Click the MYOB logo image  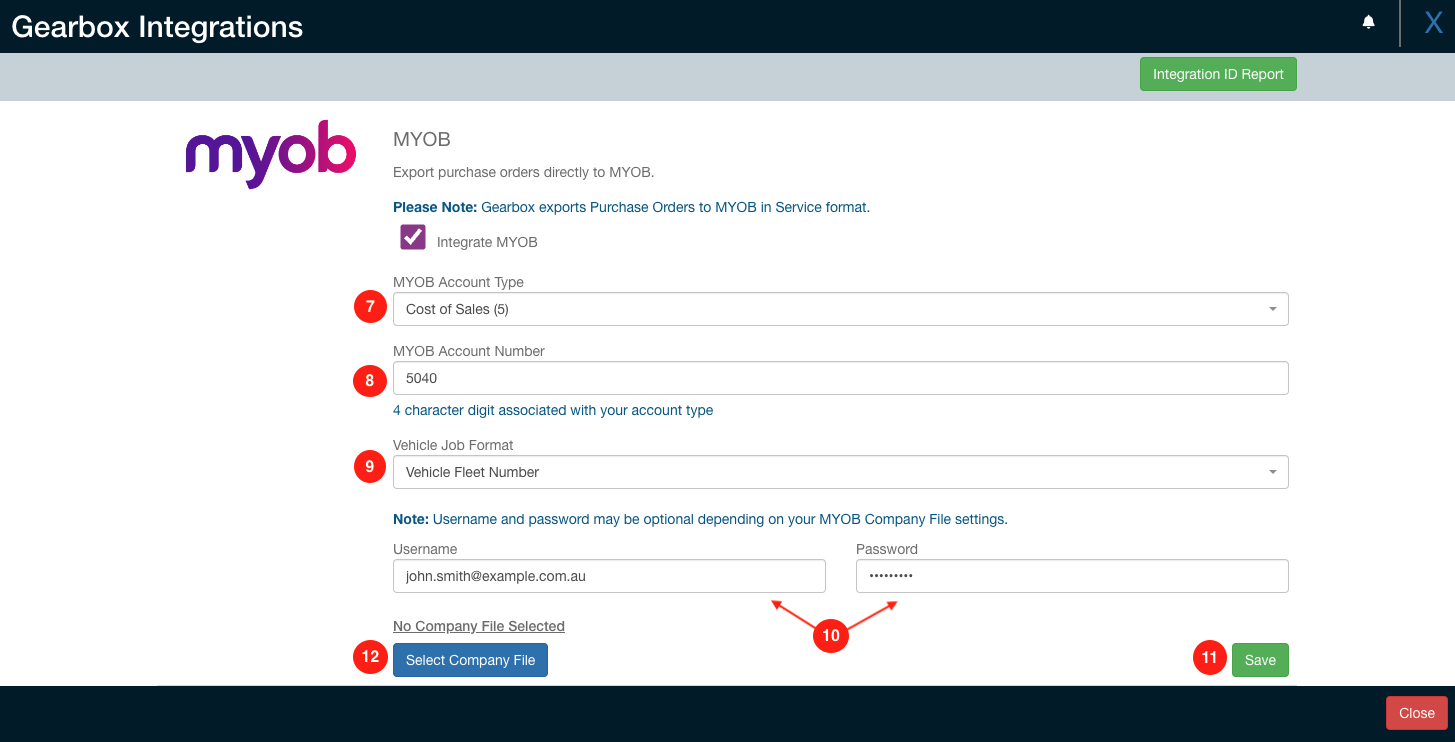(269, 153)
